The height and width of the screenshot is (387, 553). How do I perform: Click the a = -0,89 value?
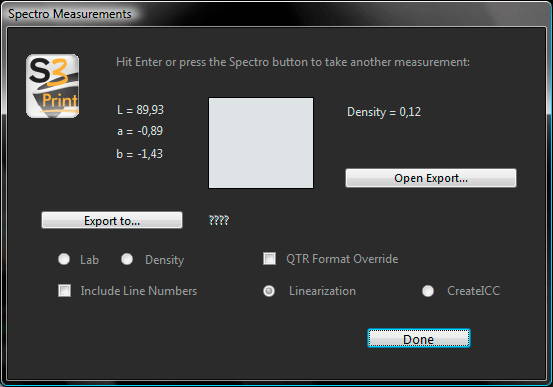[140, 131]
